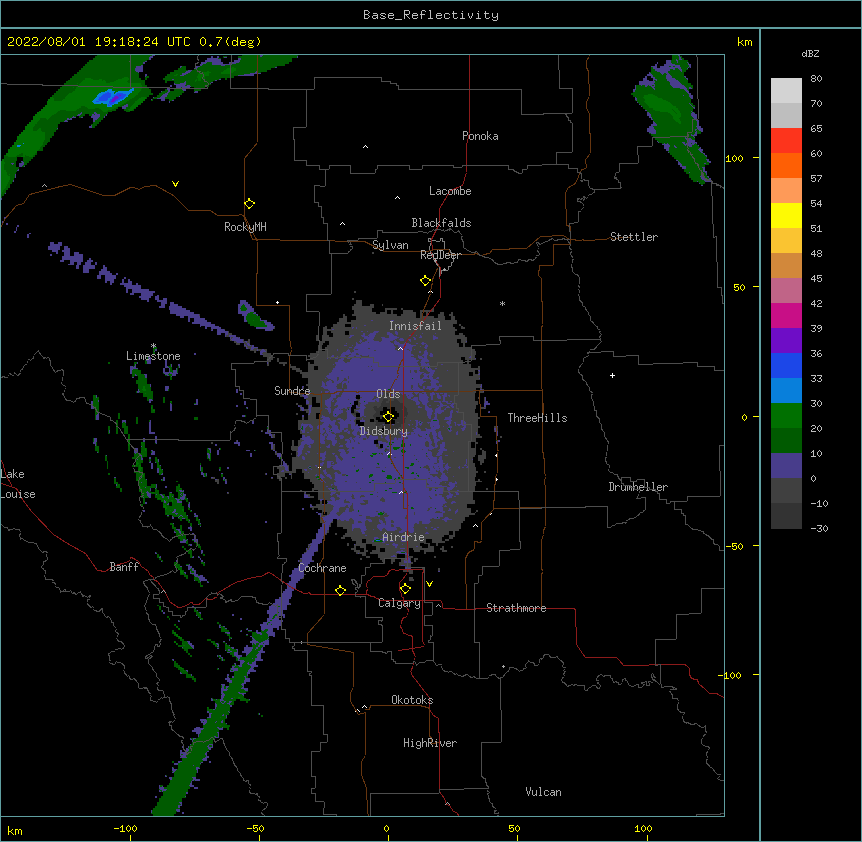
Task: Click the Sundre city label
Action: (x=292, y=391)
